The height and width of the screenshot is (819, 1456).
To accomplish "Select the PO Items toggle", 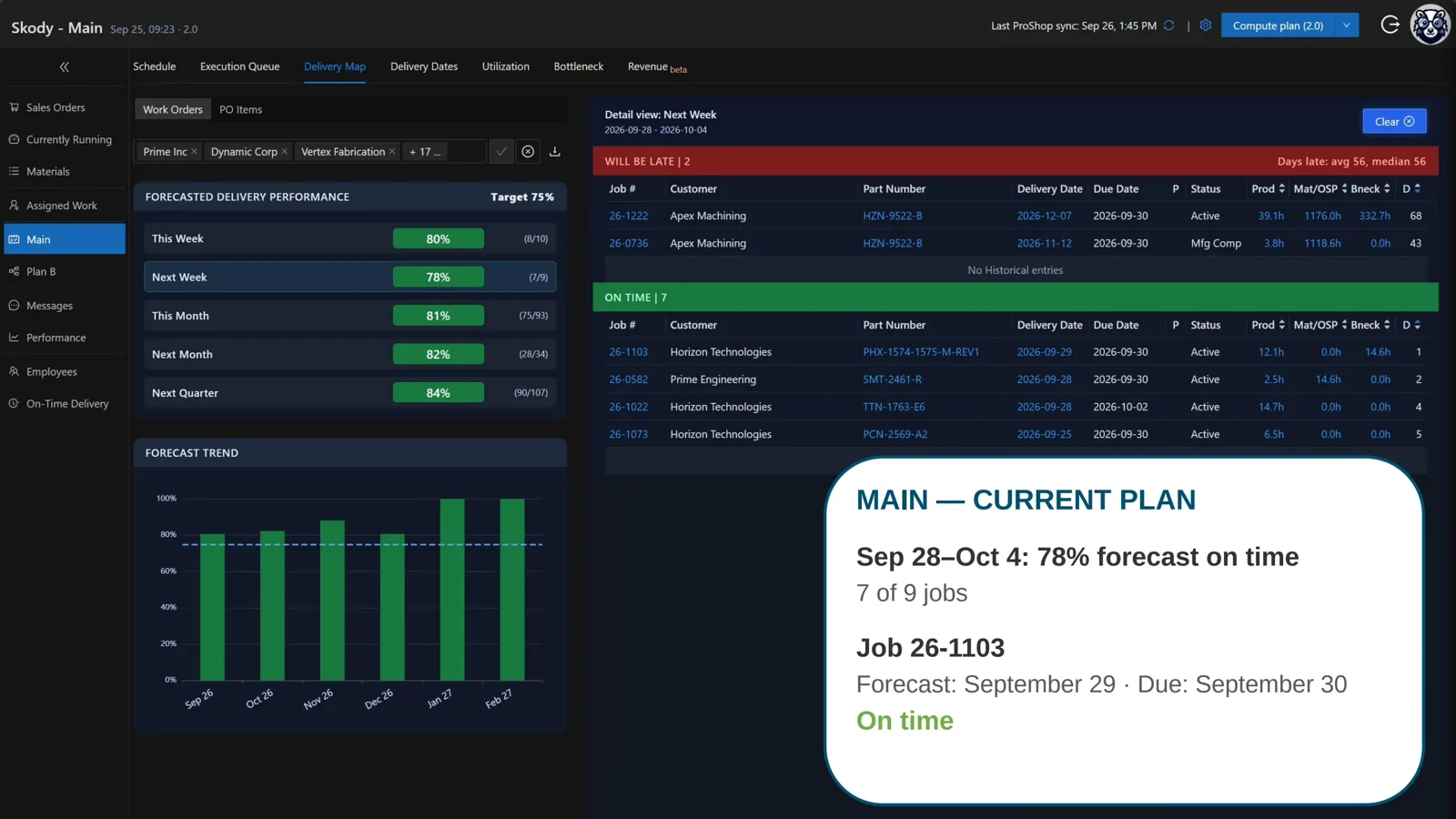I will (240, 109).
